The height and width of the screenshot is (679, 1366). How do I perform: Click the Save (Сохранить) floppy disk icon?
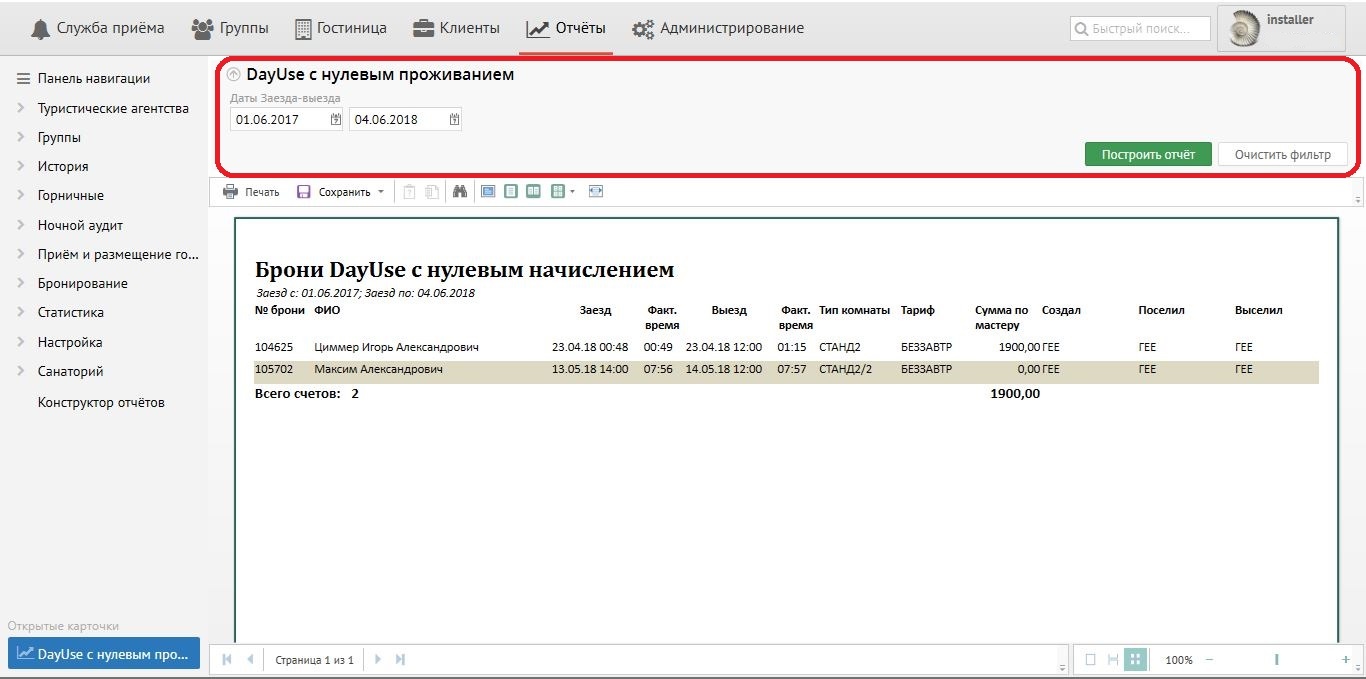[x=304, y=192]
